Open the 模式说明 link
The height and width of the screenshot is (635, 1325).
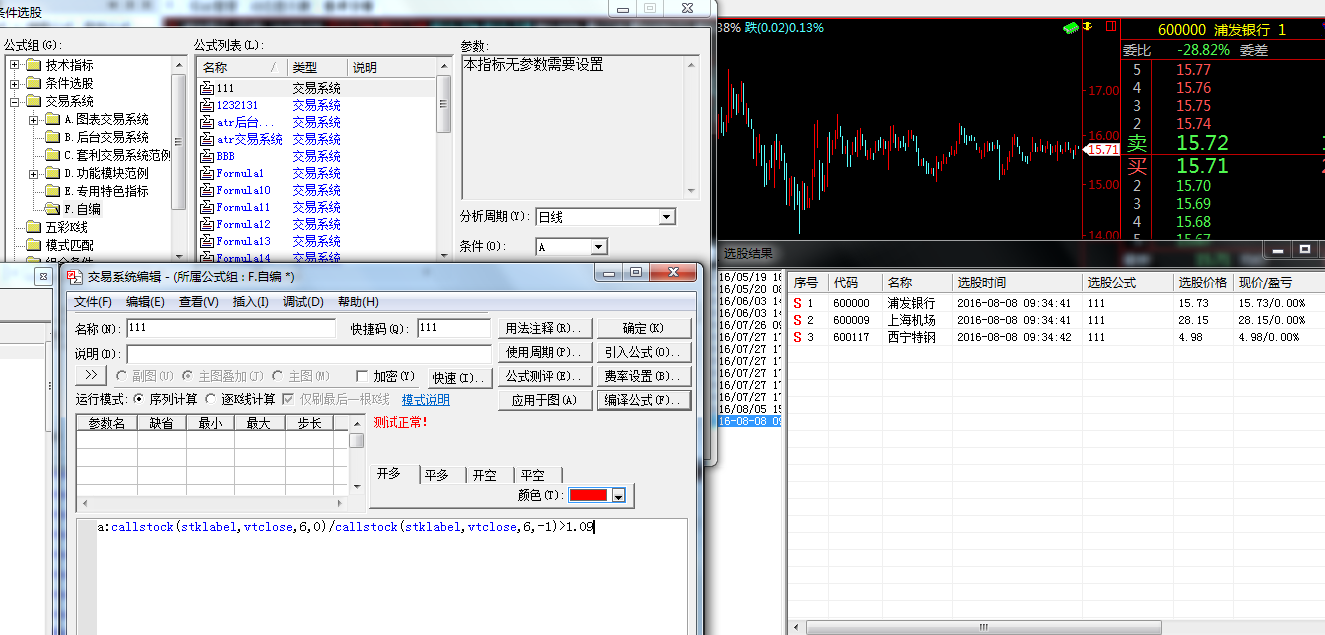(425, 400)
